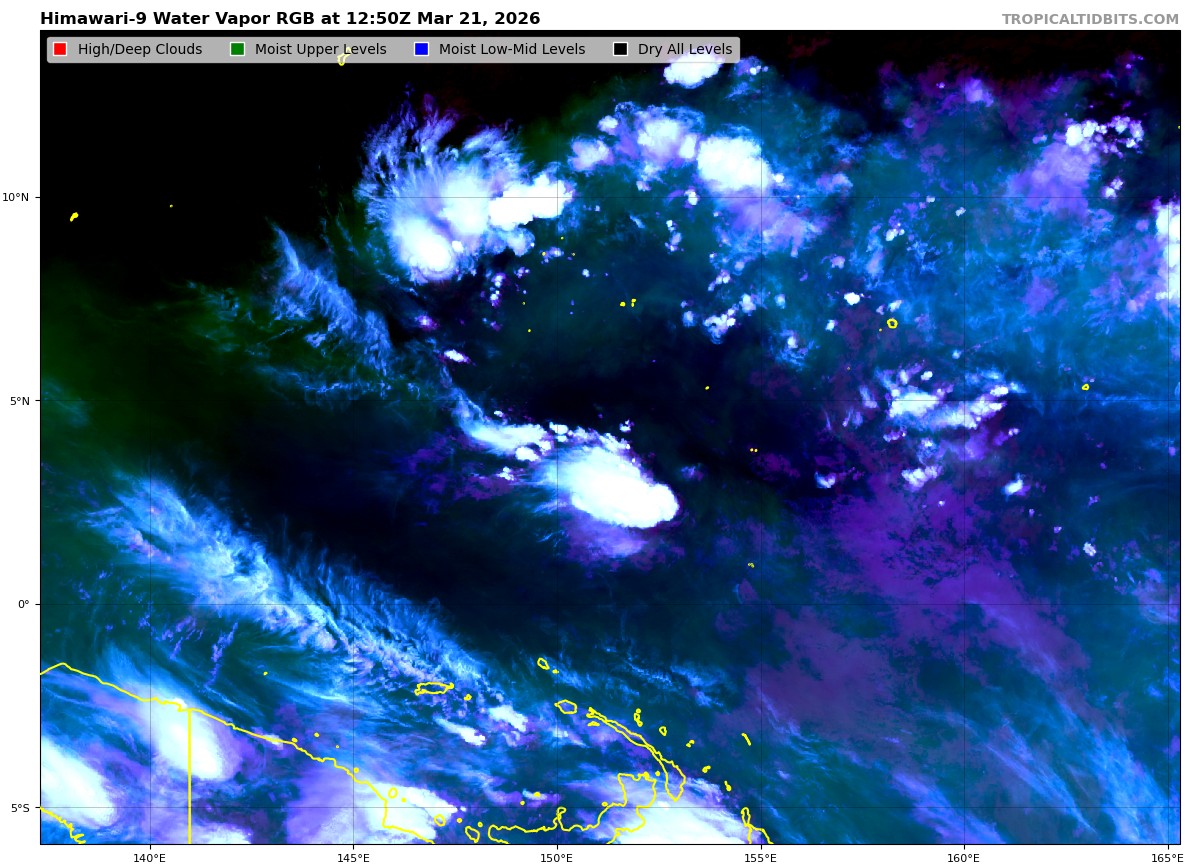This screenshot has height=867, width=1200.
Task: Click the 140°E longitude axis label
Action: pyautogui.click(x=150, y=857)
